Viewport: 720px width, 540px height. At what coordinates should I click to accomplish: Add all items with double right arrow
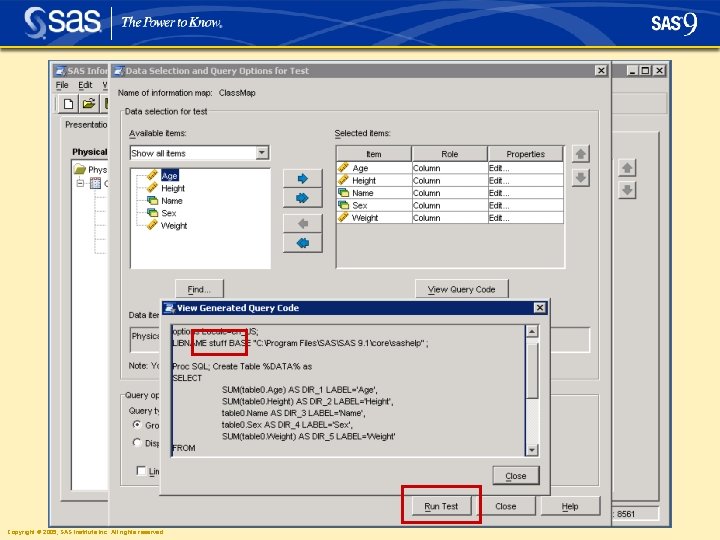[303, 198]
